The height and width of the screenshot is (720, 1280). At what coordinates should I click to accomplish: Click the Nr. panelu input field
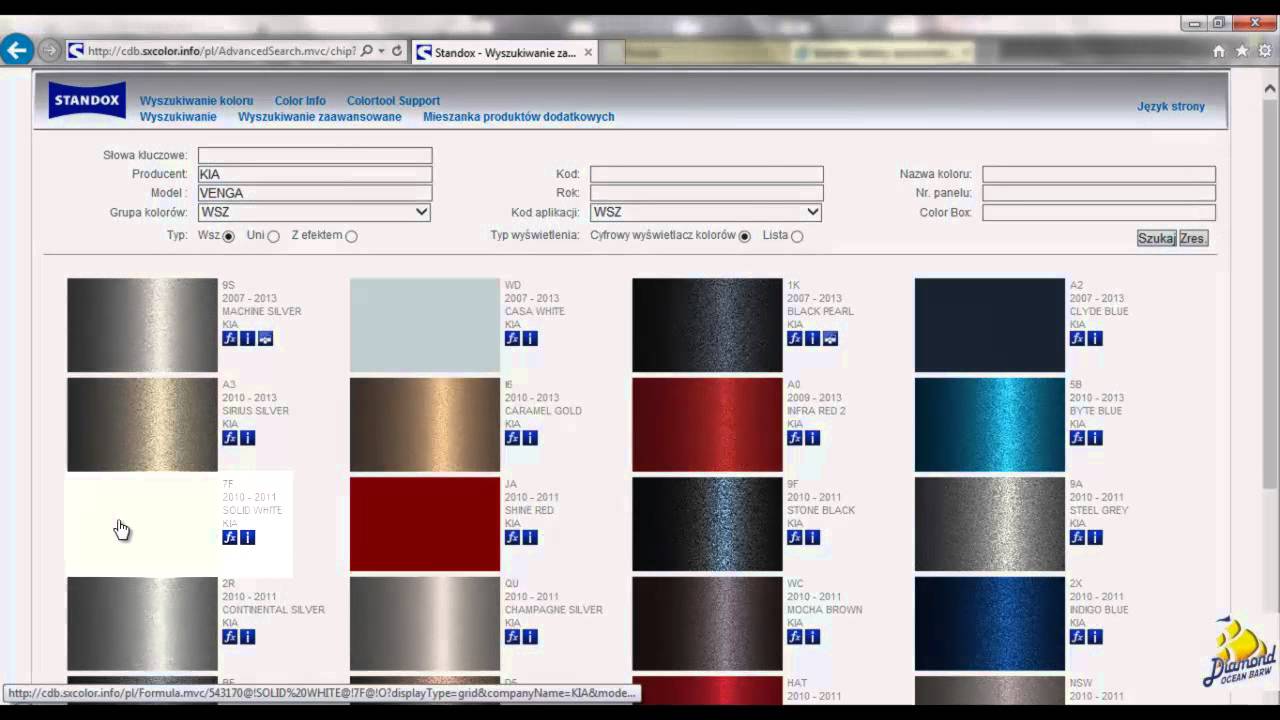point(1099,193)
